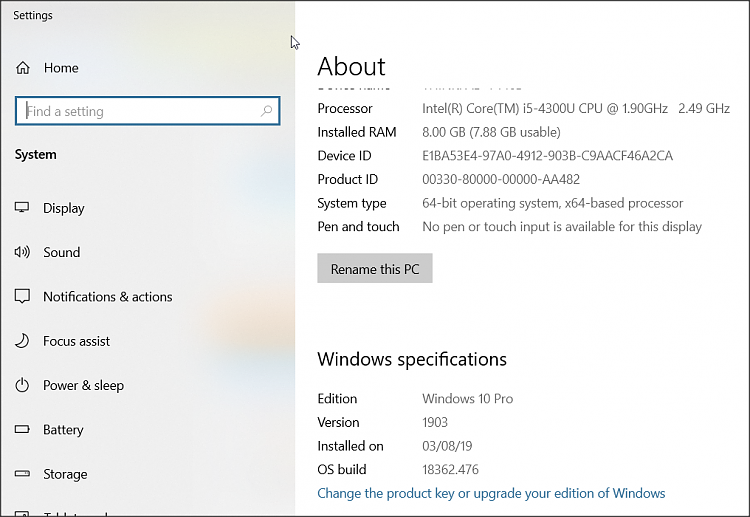This screenshot has width=750, height=517.
Task: Click the System type label
Action: [352, 203]
